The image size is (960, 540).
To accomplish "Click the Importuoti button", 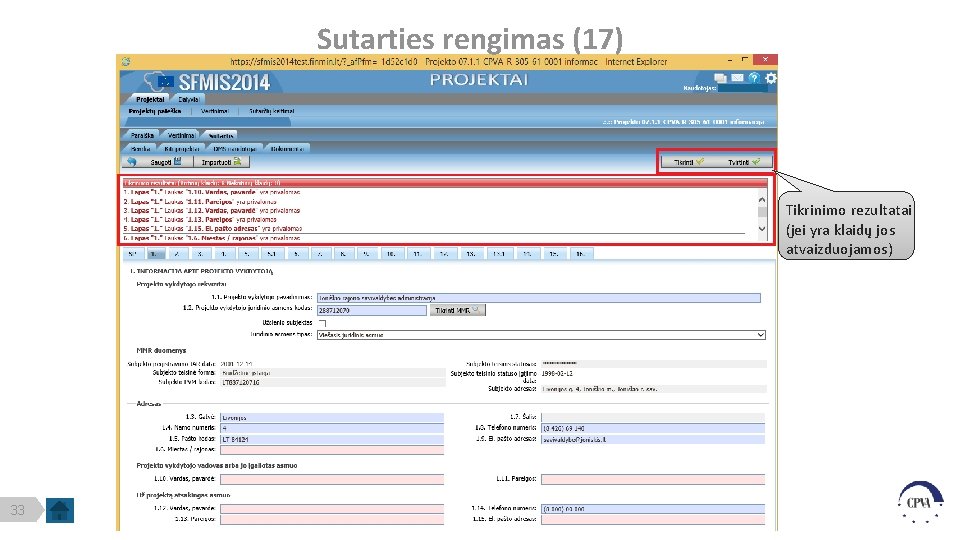I will click(221, 162).
